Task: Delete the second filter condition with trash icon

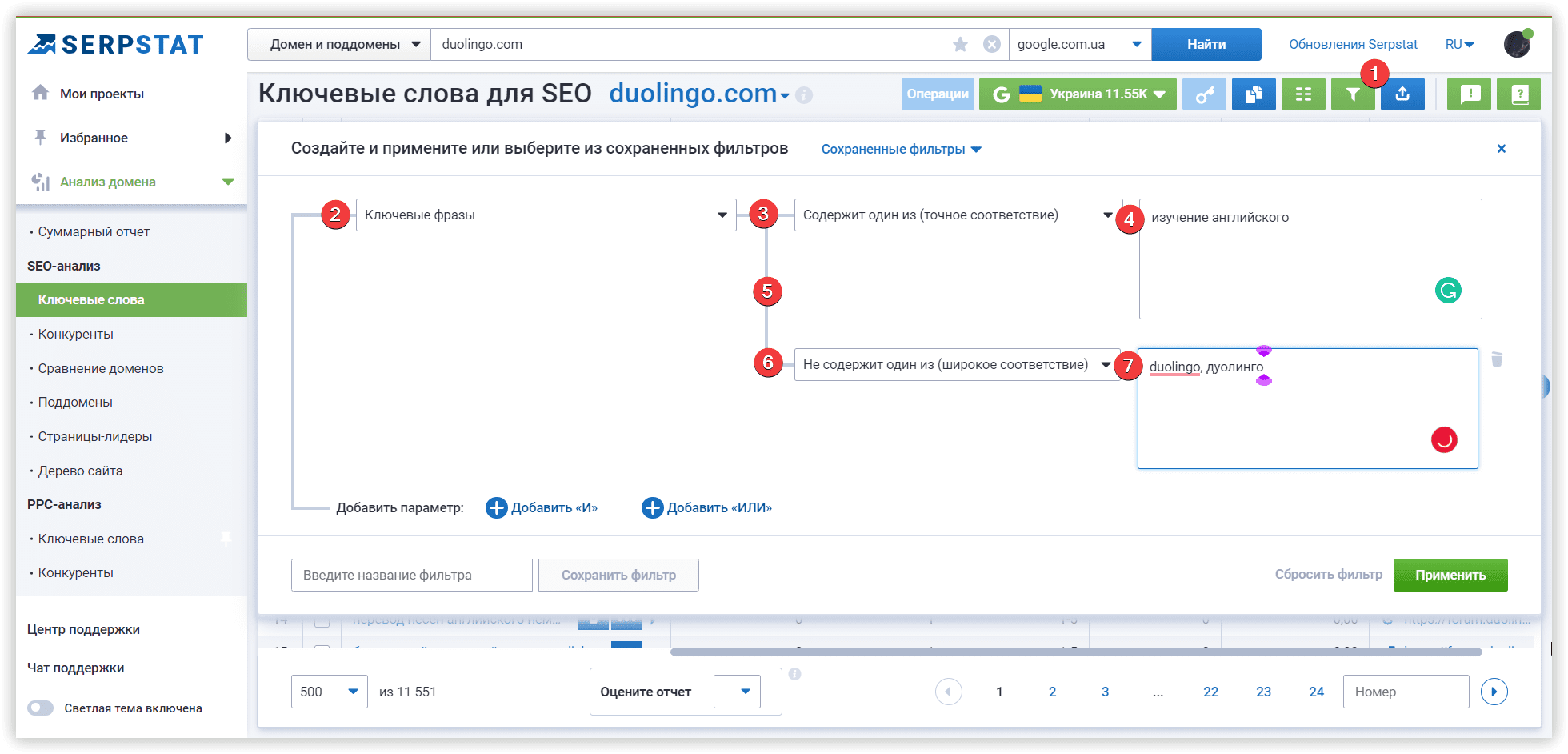Action: coord(1497,359)
